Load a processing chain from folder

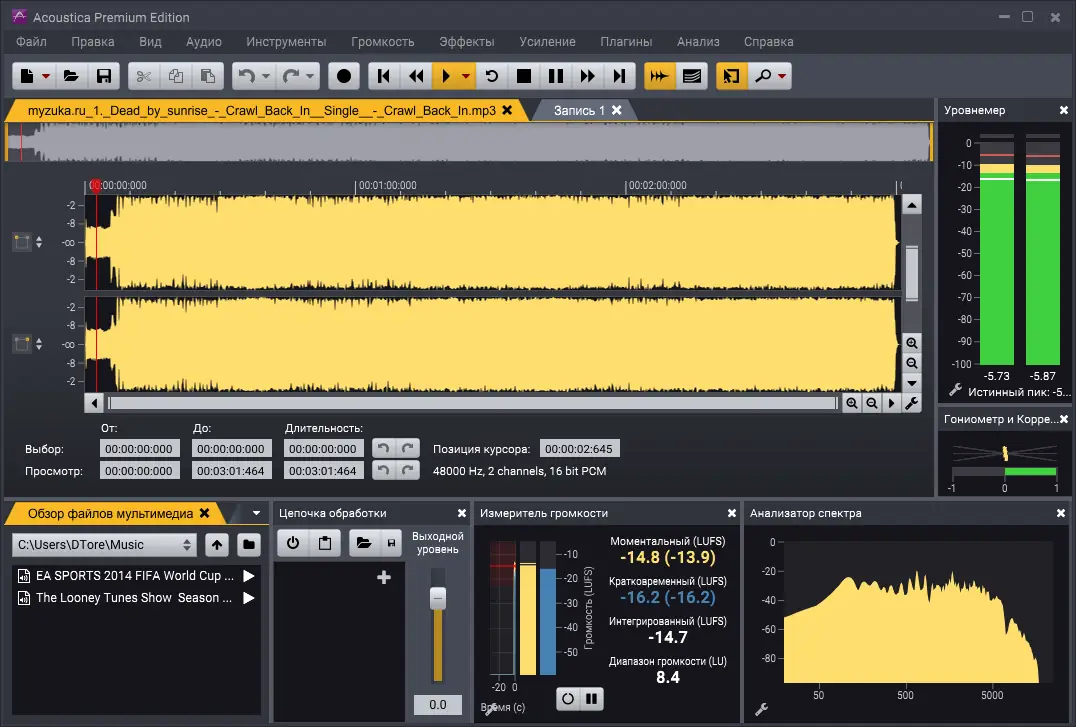364,543
